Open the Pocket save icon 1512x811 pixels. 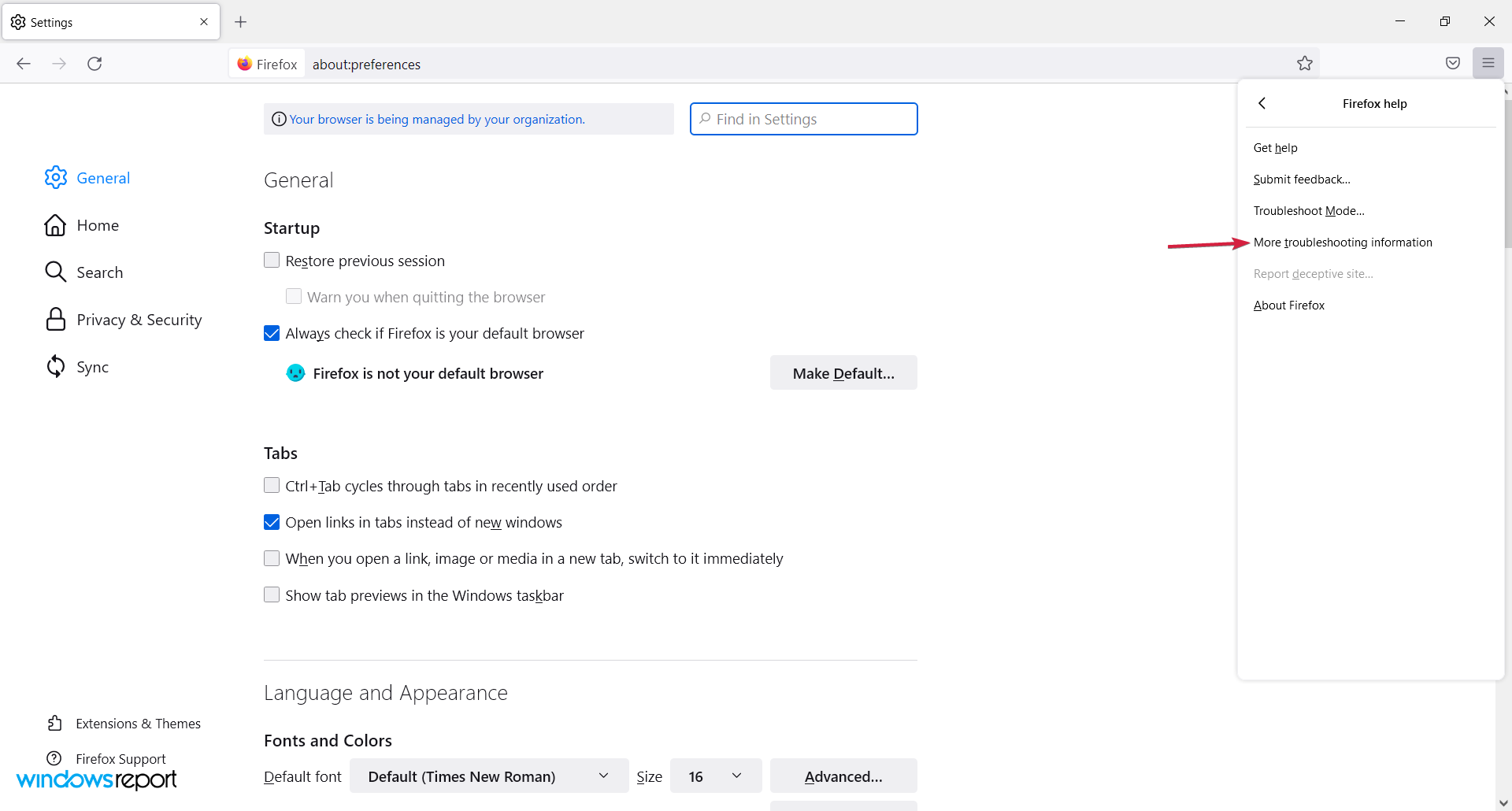(x=1453, y=63)
